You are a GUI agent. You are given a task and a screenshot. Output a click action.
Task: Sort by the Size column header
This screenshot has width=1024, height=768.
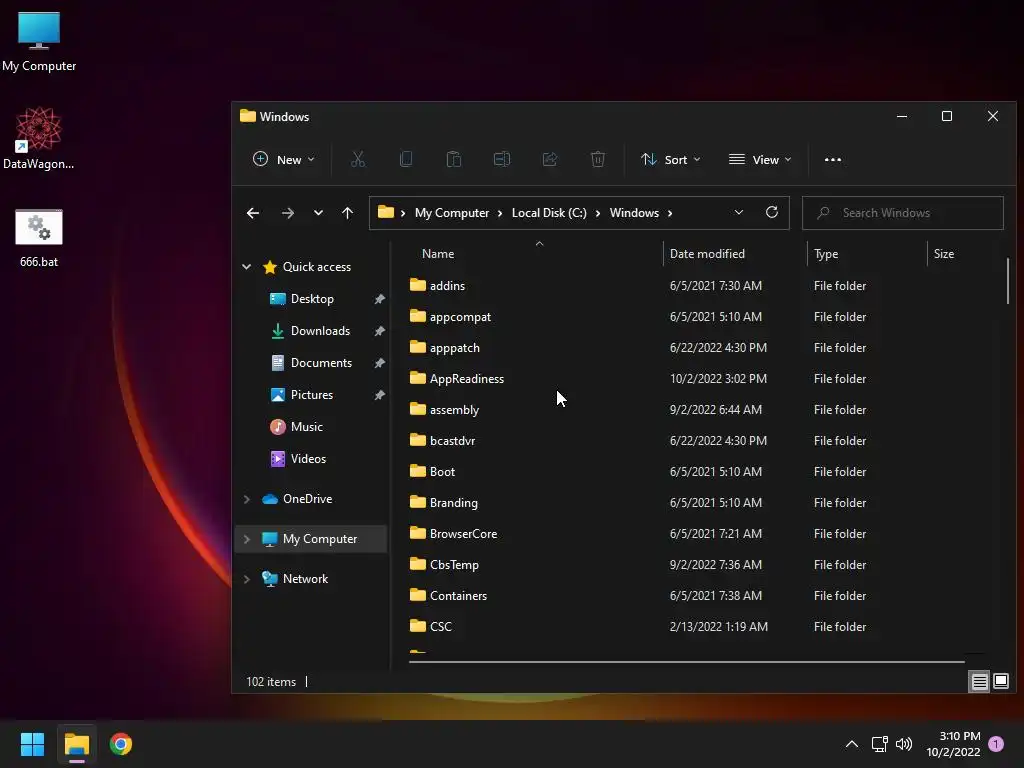click(x=944, y=254)
